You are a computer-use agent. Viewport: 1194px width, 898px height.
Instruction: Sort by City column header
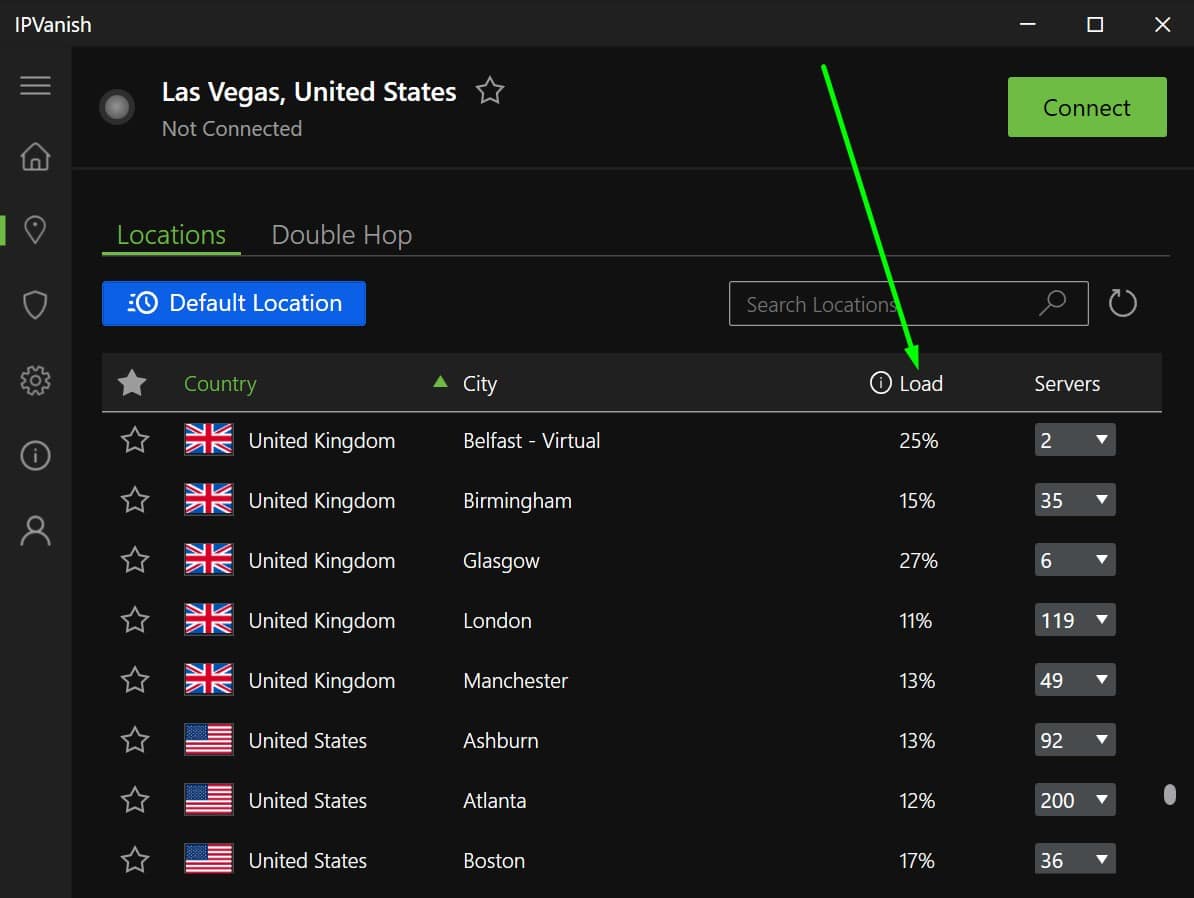pos(480,384)
